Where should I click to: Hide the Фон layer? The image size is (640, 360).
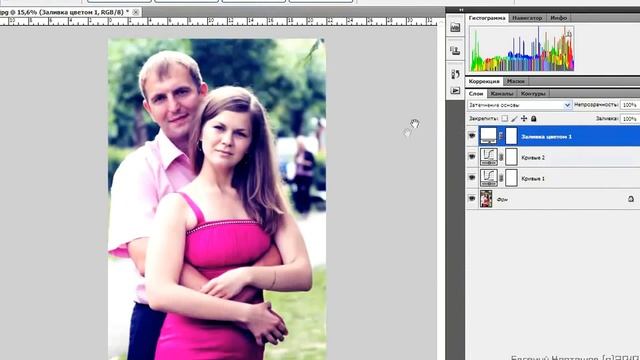(x=472, y=199)
